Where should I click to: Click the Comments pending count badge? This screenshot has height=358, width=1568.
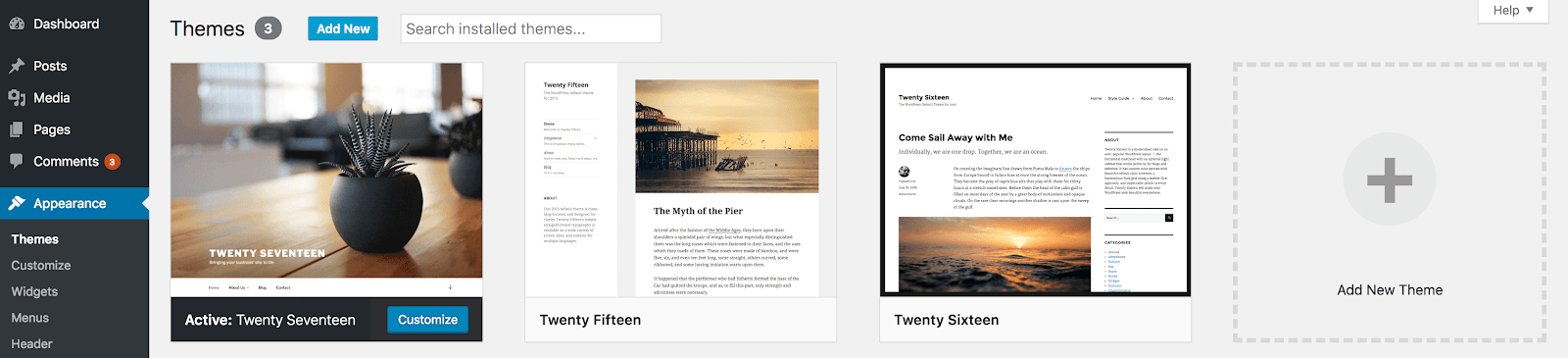point(113,162)
